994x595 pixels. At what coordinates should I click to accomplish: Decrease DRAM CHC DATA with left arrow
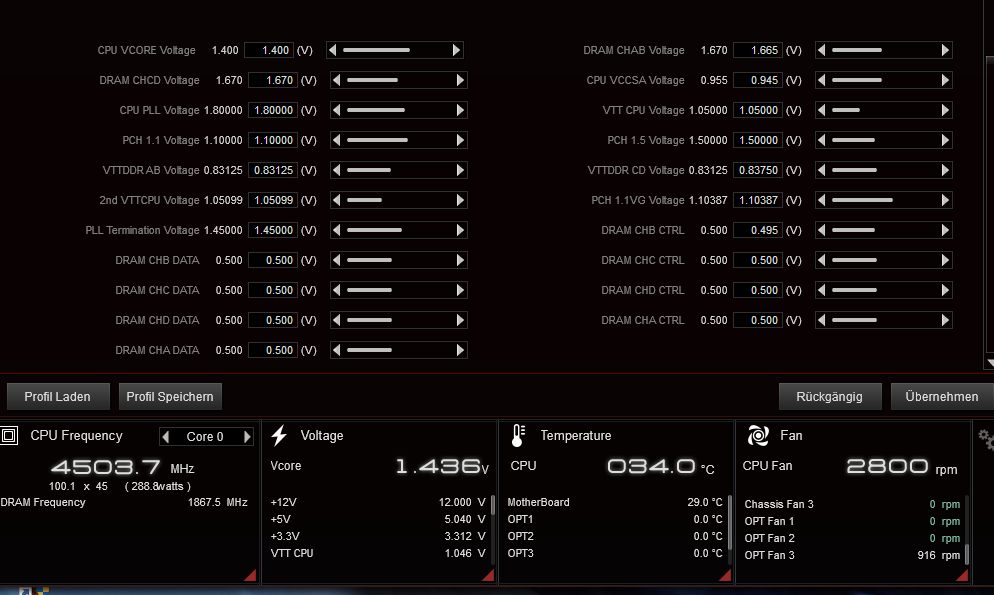337,290
